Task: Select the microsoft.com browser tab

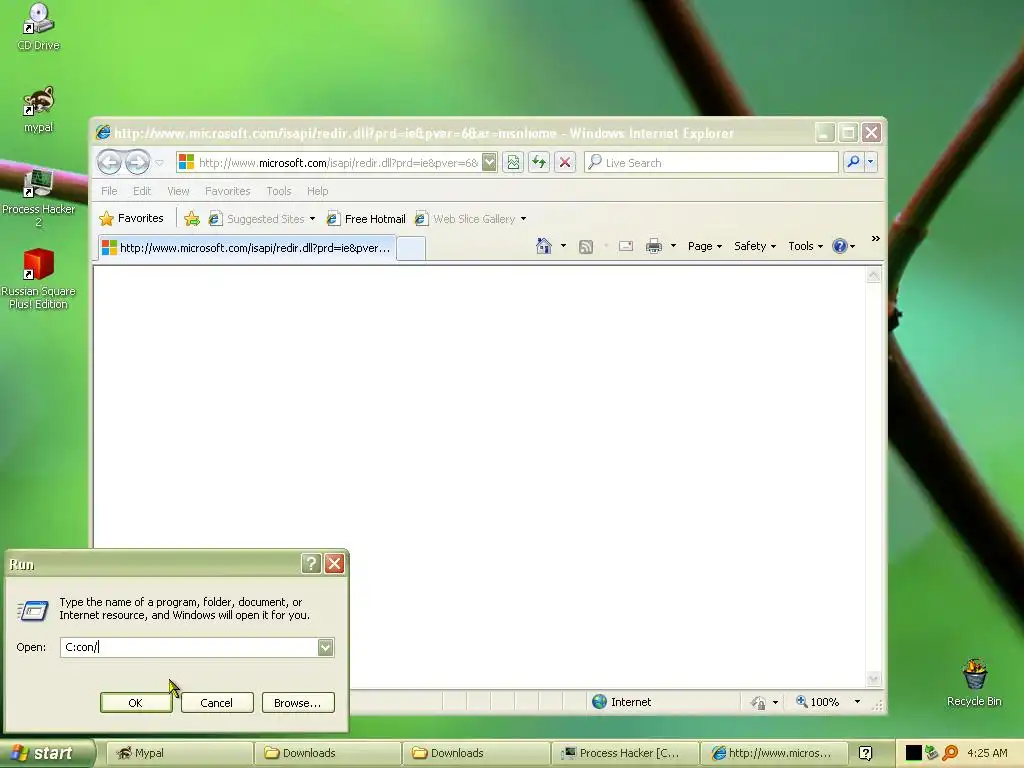Action: coord(247,248)
